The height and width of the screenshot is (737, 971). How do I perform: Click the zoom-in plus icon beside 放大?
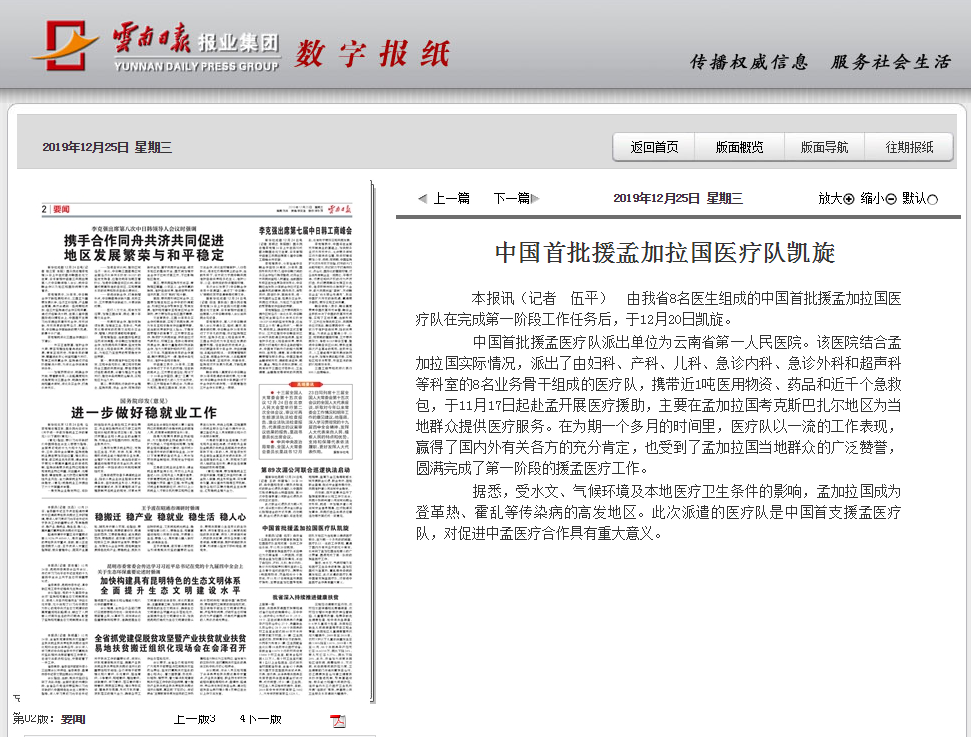coord(849,199)
